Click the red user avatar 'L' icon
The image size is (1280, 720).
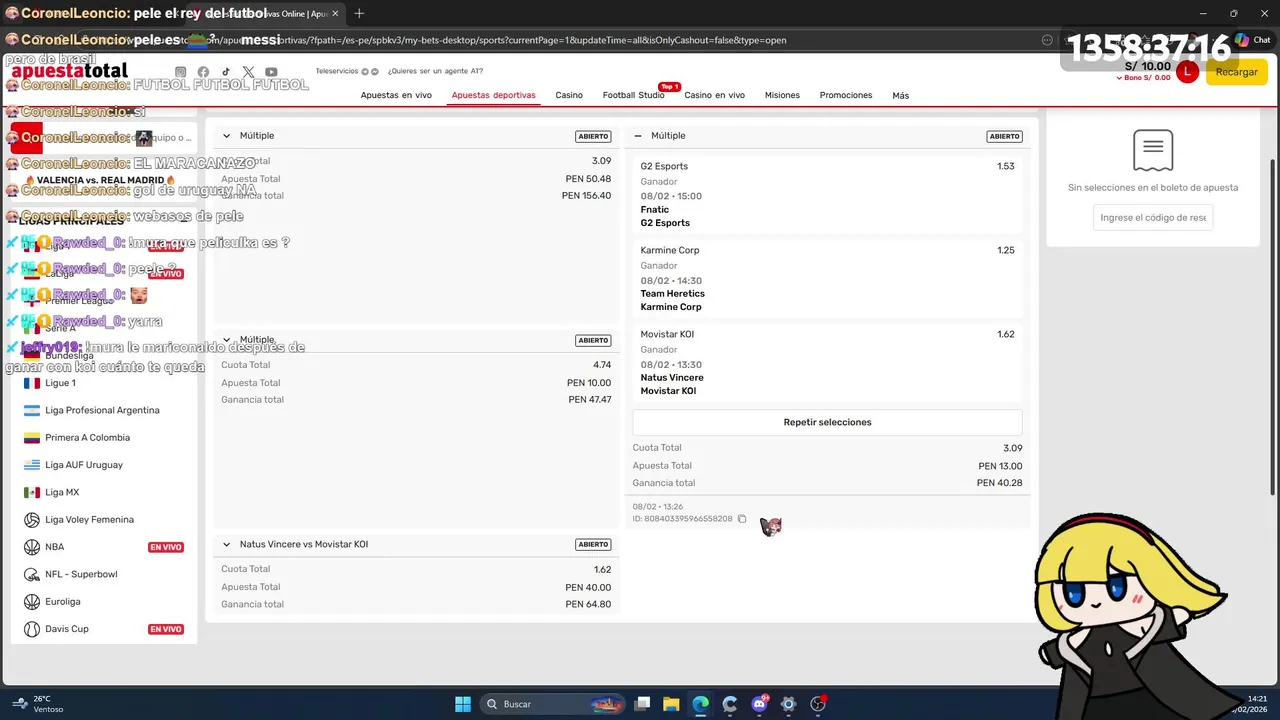[1187, 71]
